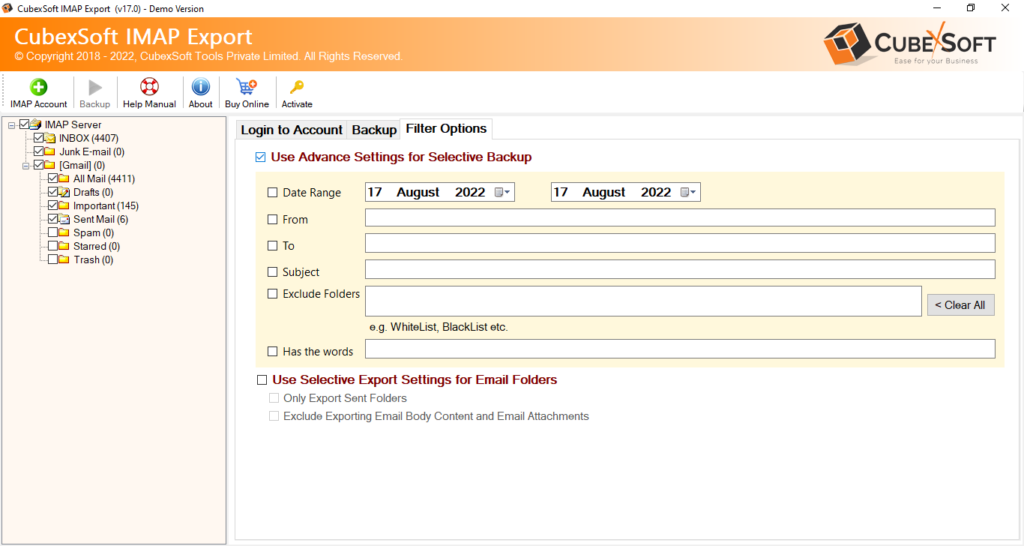Click the Subject text field
1024x546 pixels.
[680, 270]
